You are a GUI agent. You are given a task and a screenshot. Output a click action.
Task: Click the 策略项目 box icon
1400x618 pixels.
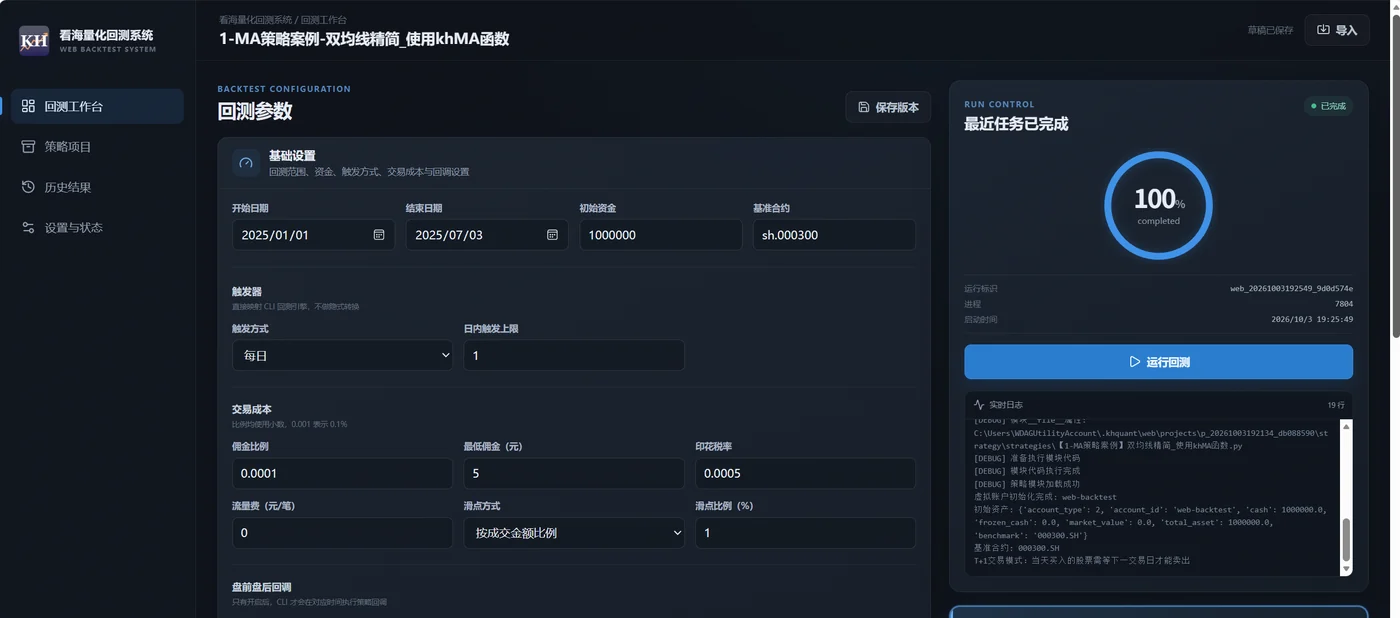[28, 147]
